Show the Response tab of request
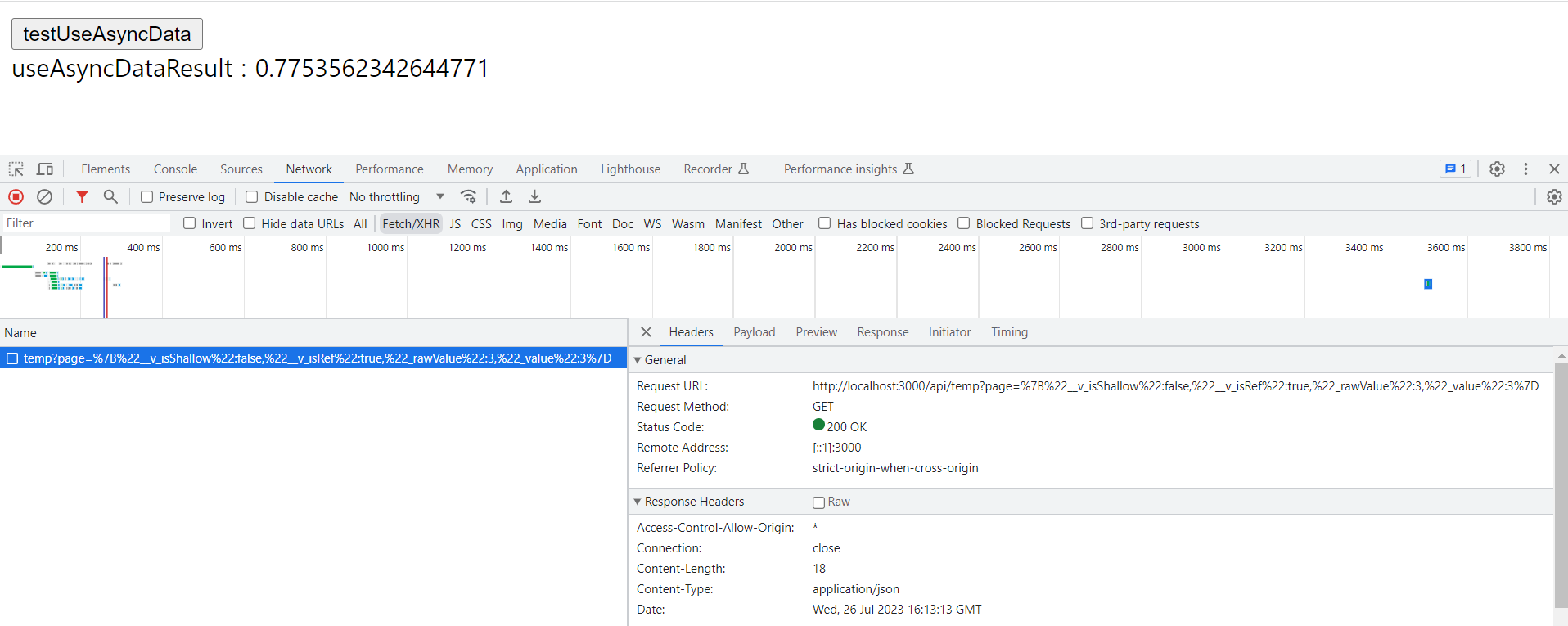 [882, 332]
